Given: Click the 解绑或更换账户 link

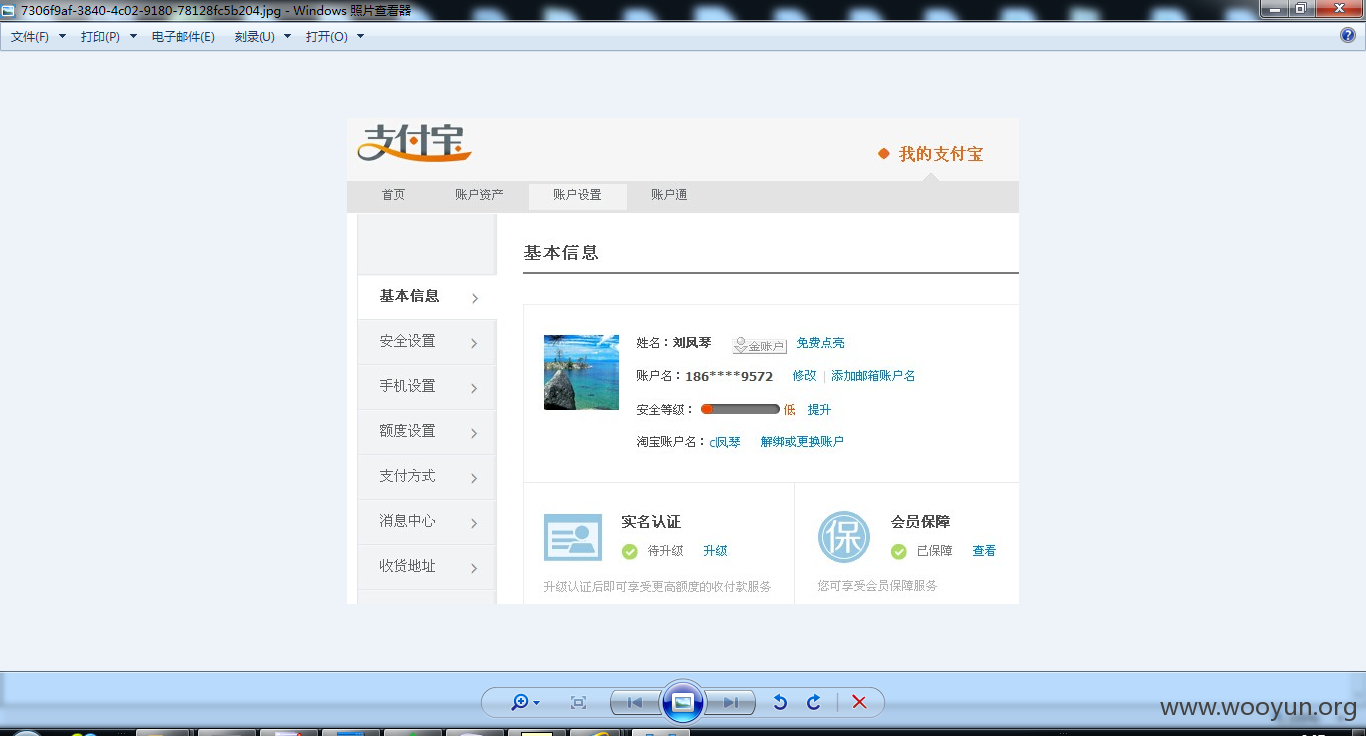Looking at the screenshot, I should (802, 442).
